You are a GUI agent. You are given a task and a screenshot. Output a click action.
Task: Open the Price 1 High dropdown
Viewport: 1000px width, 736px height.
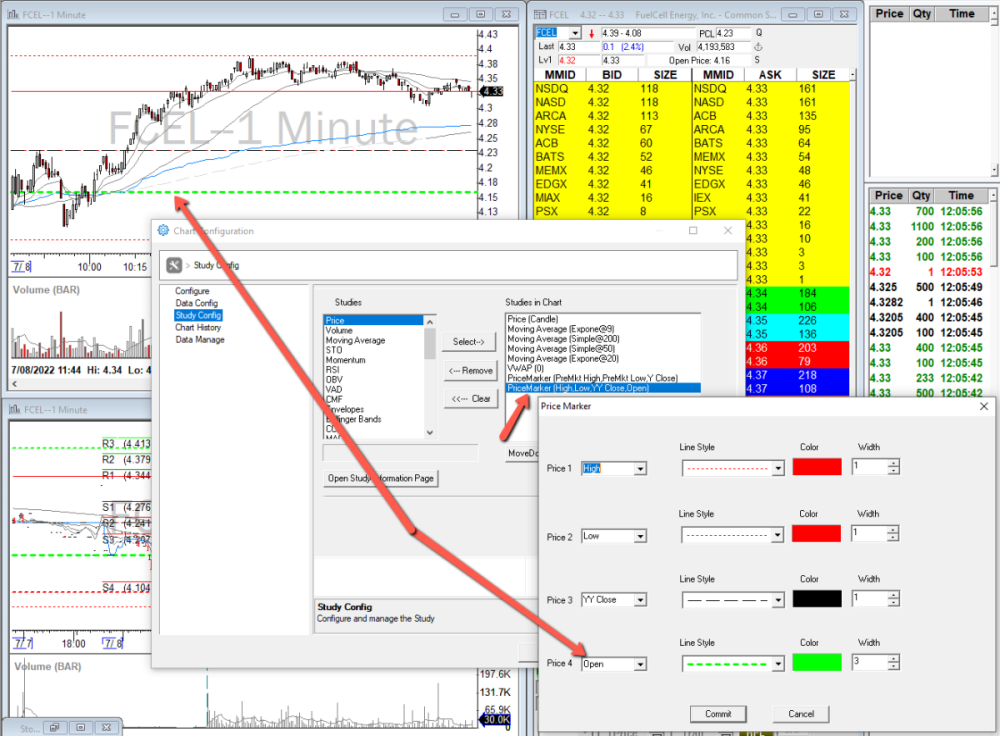[x=640, y=468]
